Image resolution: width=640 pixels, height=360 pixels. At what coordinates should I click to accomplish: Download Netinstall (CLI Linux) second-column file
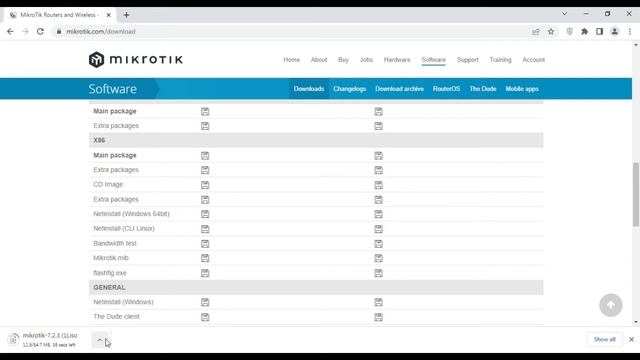pos(378,229)
